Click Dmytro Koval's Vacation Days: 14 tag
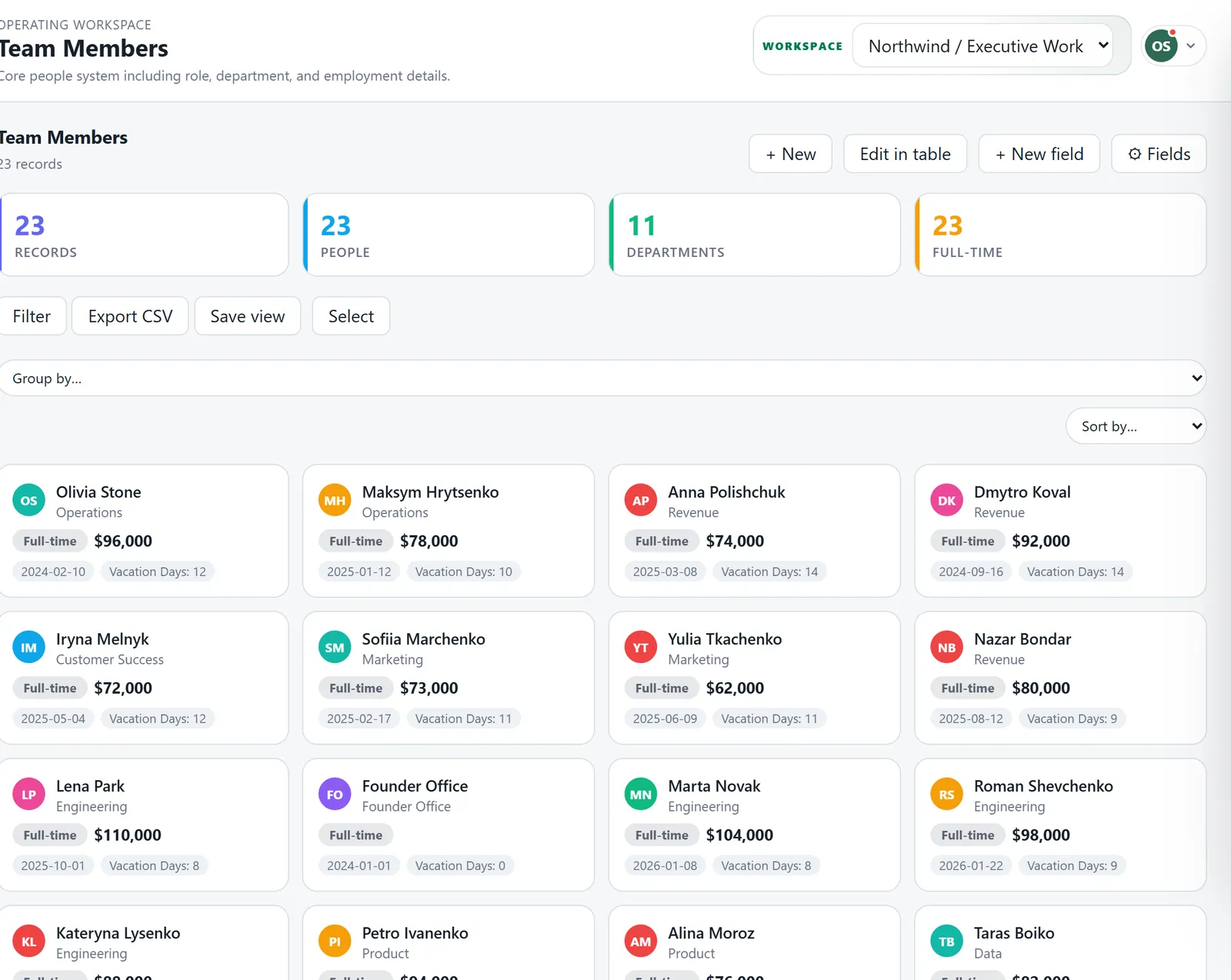This screenshot has height=980, width=1231. pos(1076,572)
